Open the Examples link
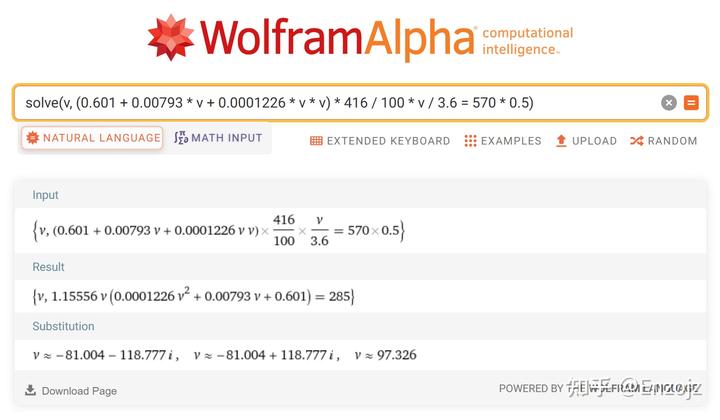Image resolution: width=720 pixels, height=420 pixels. tap(503, 141)
